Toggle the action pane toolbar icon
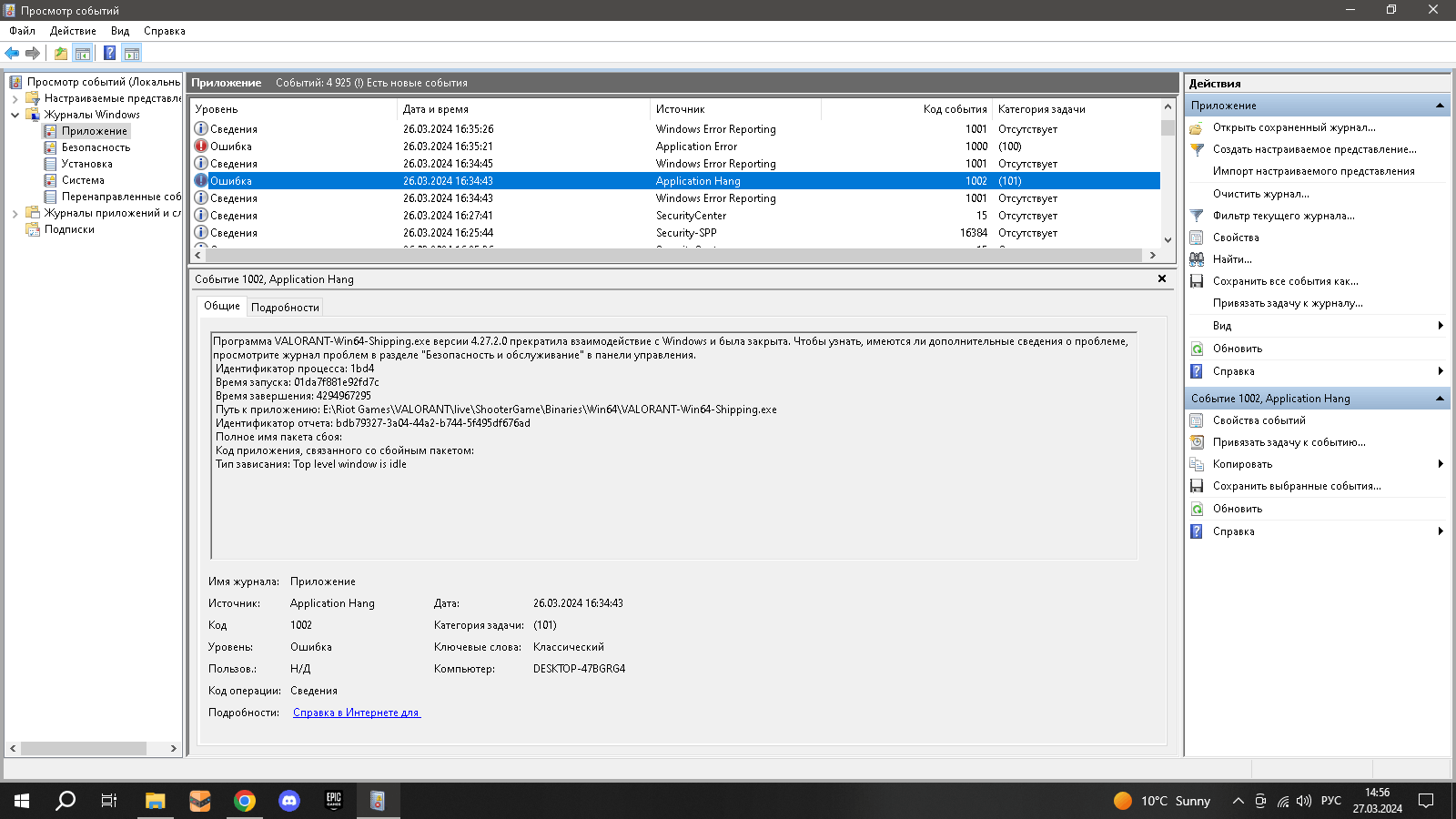The image size is (1456, 819). pyautogui.click(x=132, y=53)
